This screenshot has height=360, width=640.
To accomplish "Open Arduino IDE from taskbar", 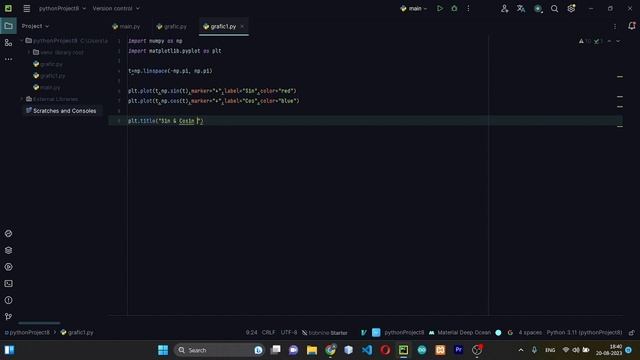I will tap(422, 350).
